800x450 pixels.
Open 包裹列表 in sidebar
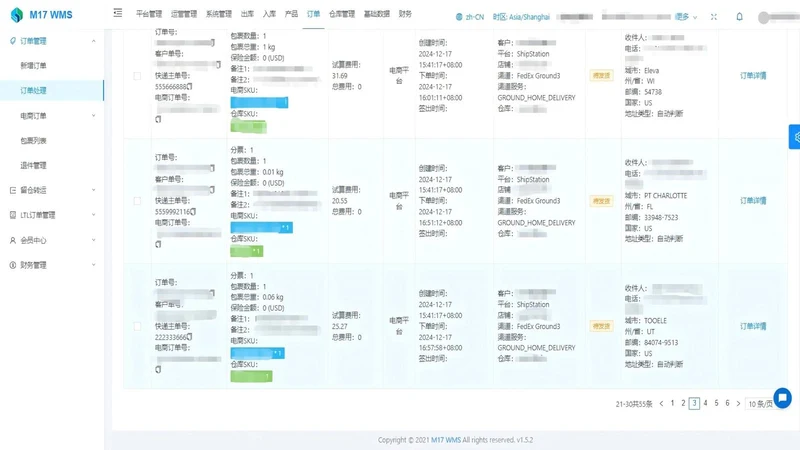coord(34,140)
